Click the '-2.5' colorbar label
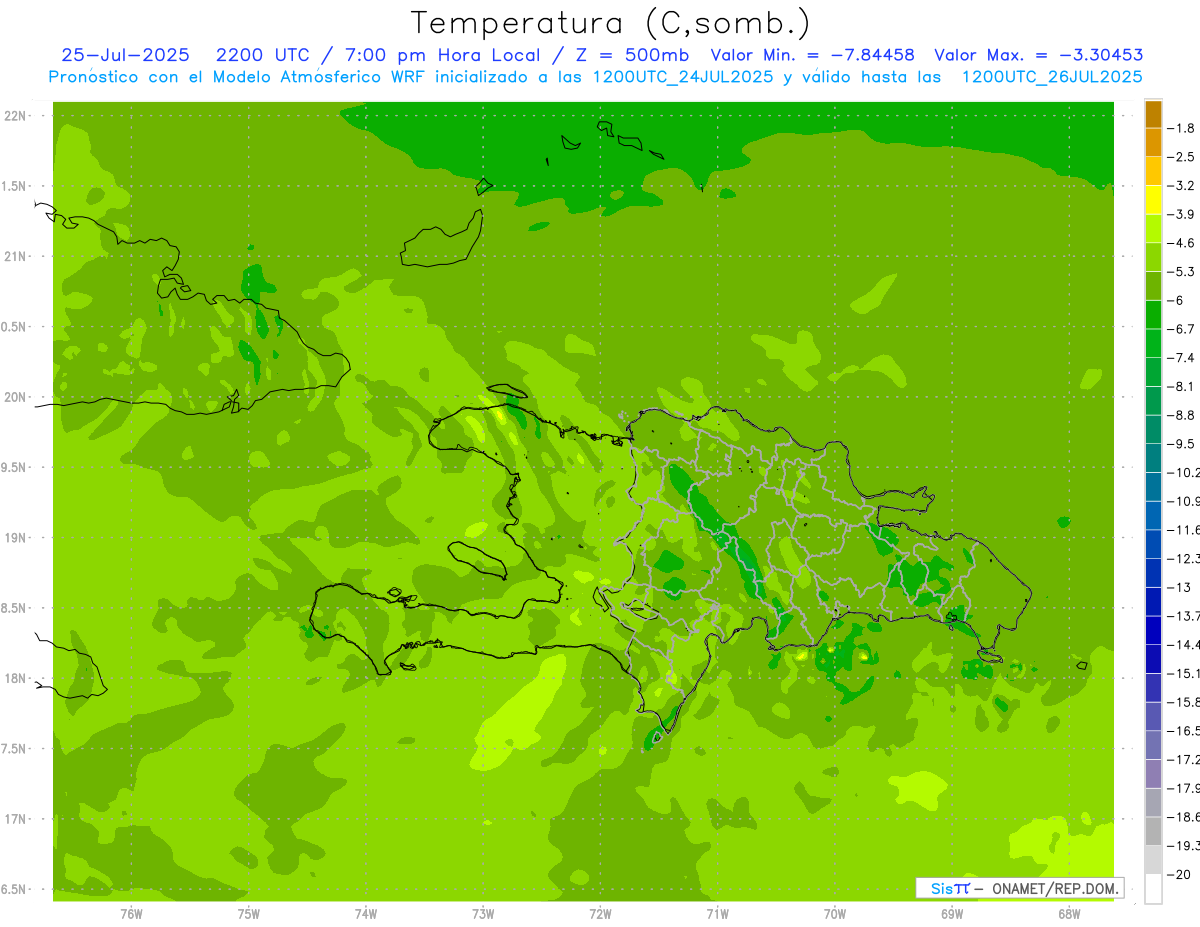The image size is (1200, 927). [x=1181, y=157]
